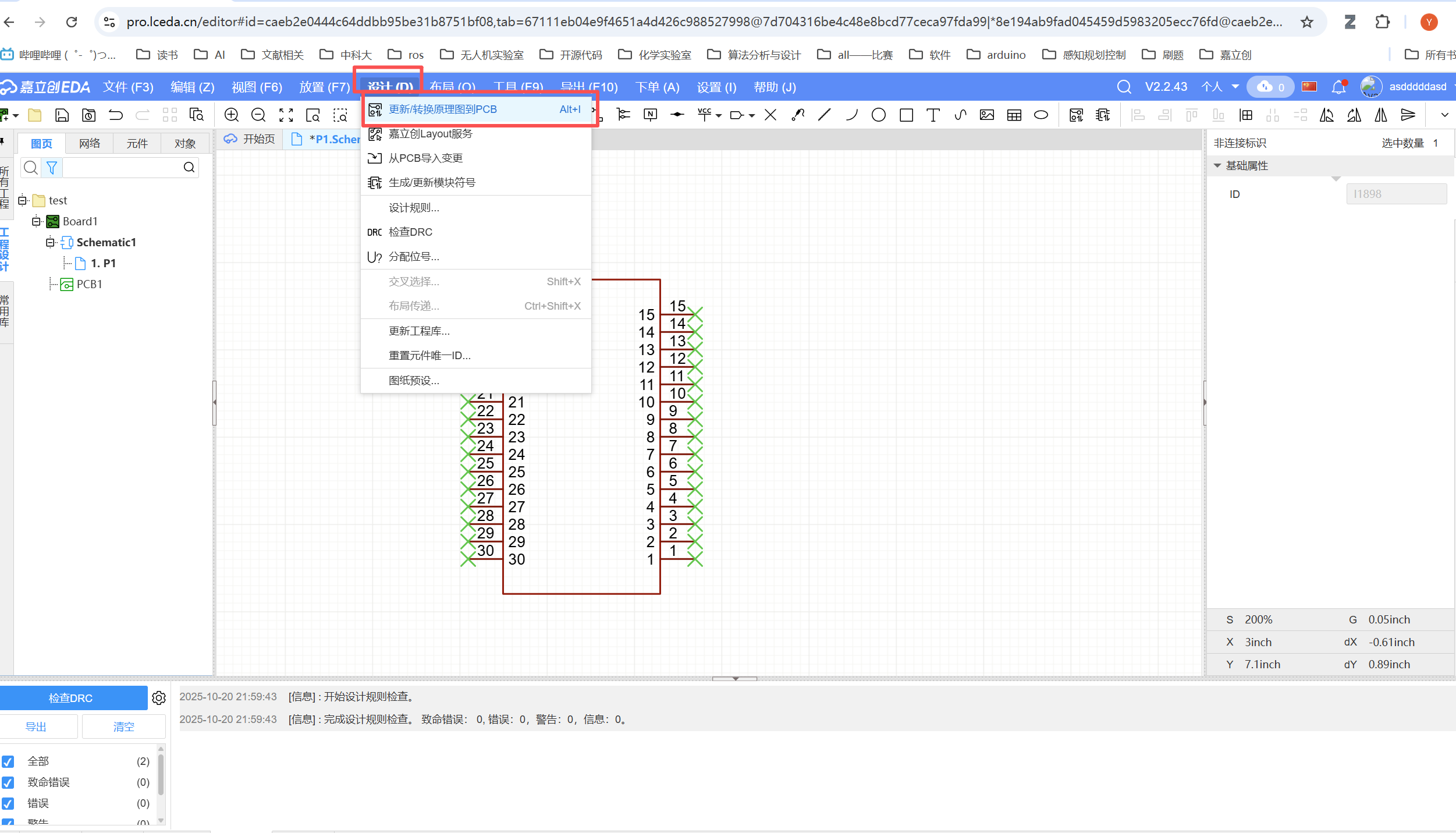Uncheck the 全部 filter checkbox
The width and height of the screenshot is (1456, 833).
[x=8, y=761]
